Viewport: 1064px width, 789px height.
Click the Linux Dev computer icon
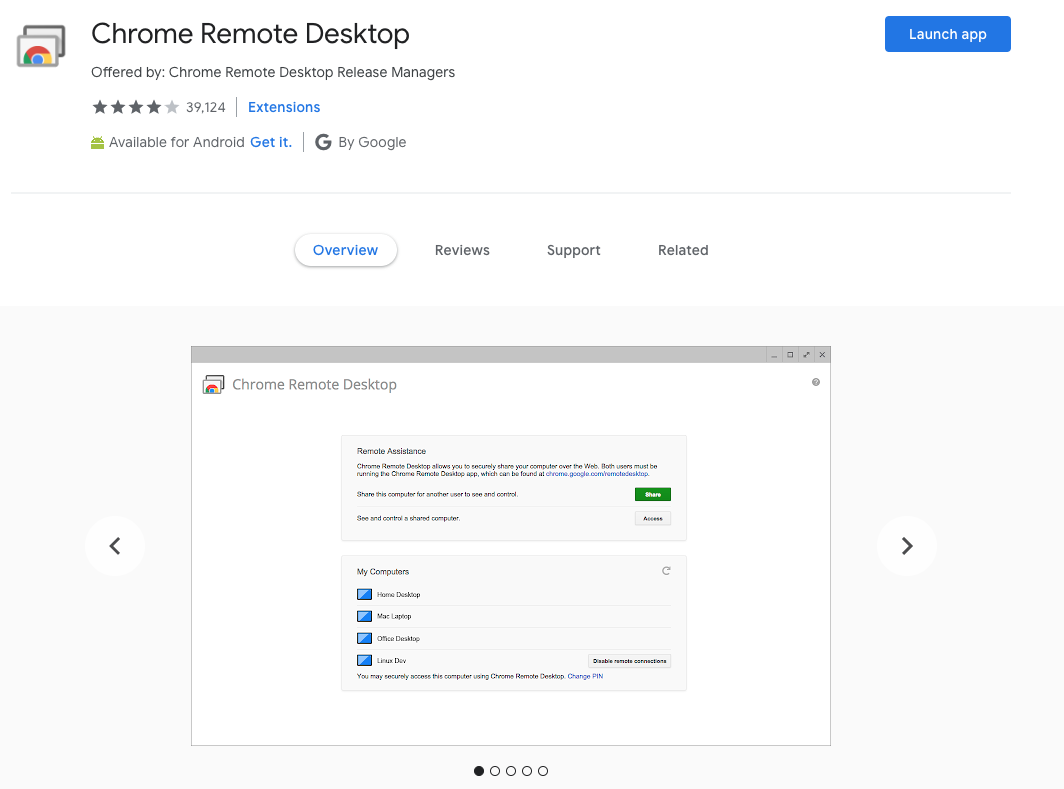[x=364, y=660]
